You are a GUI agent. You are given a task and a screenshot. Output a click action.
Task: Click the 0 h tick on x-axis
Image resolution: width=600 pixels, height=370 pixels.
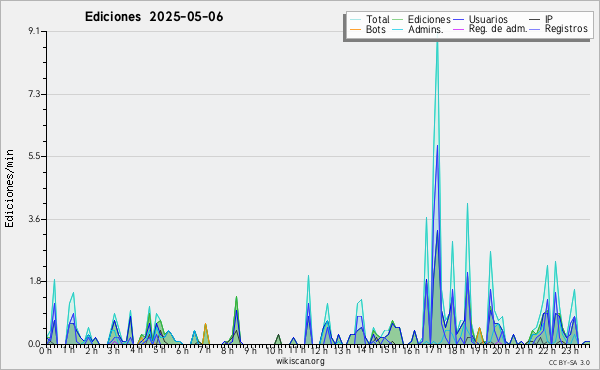[46, 350]
